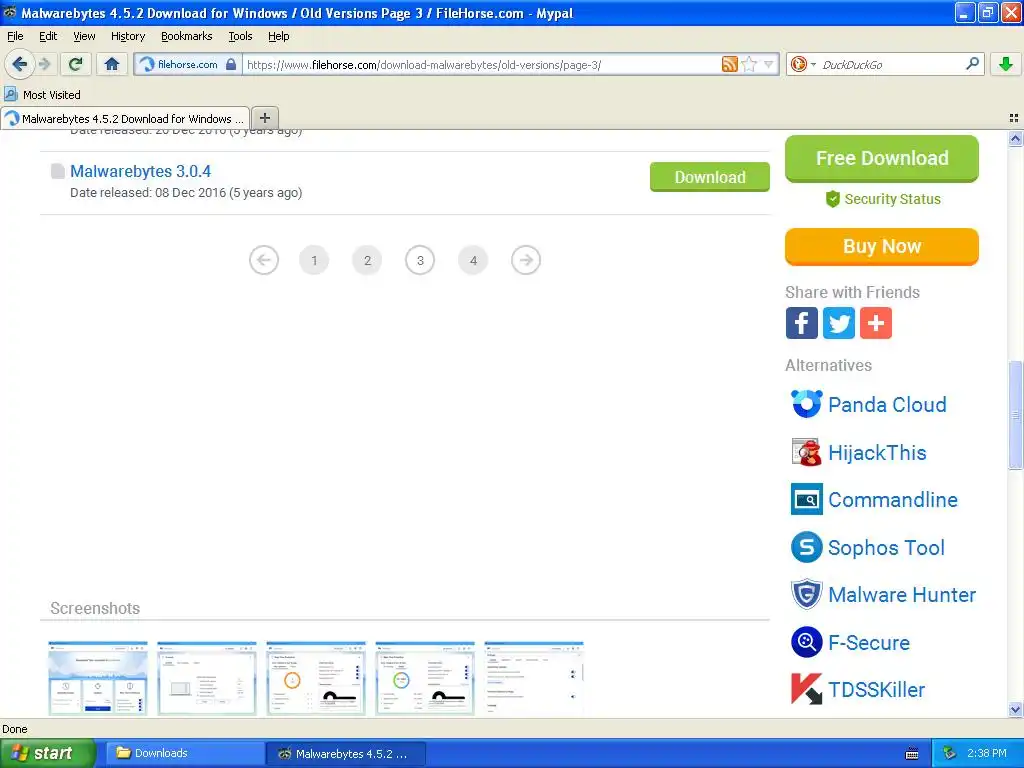1024x768 pixels.
Task: Share on Facebook icon
Action: coord(801,323)
